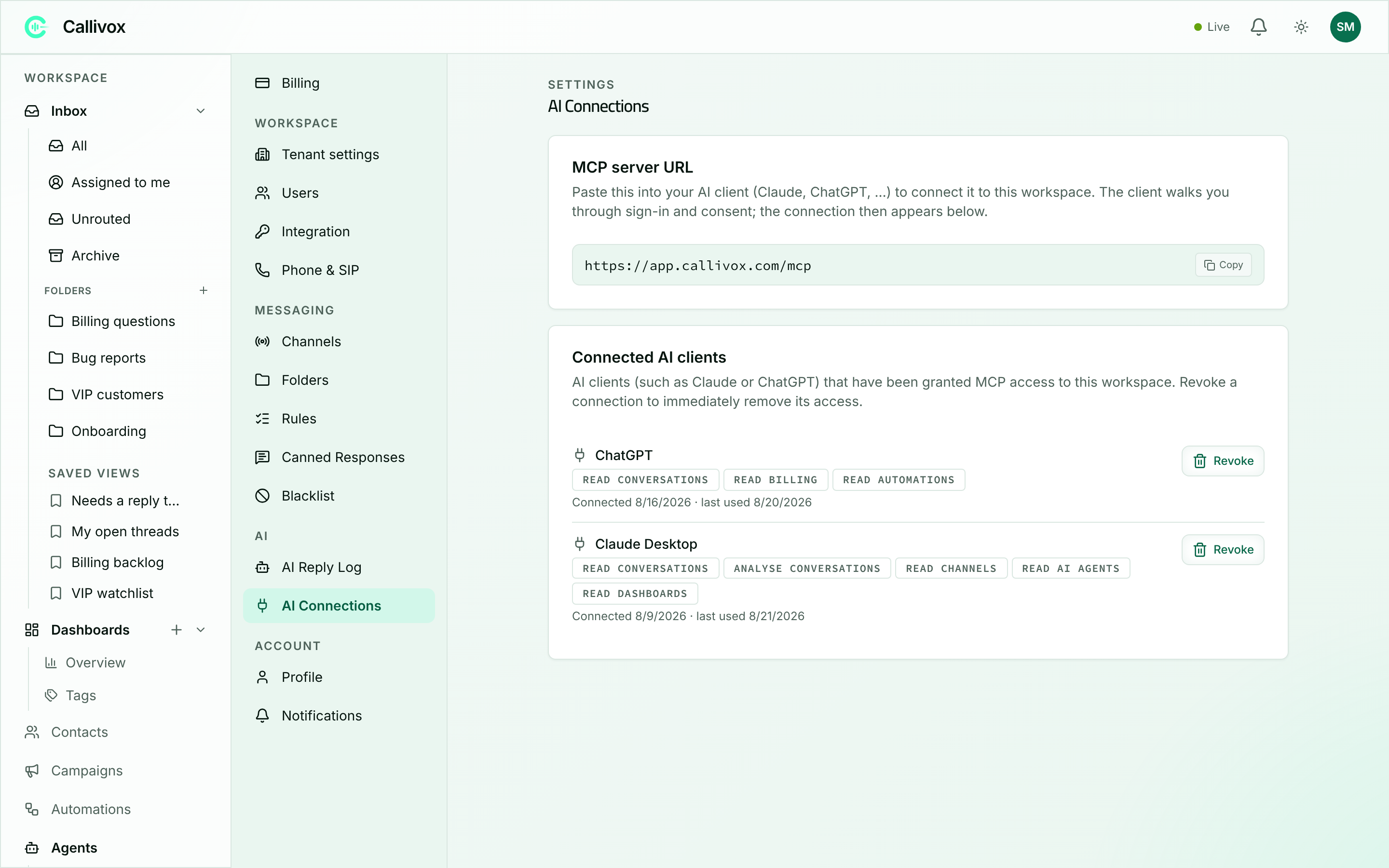
Task: Click Claude Desktop's READ CONVERSATIONS scope tag
Action: click(645, 569)
